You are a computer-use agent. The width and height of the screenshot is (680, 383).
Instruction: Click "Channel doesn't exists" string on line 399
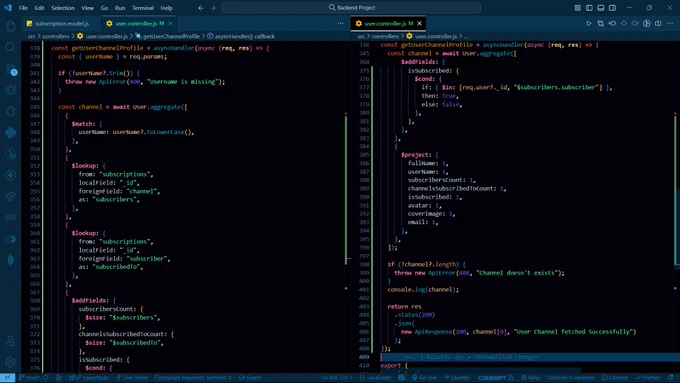(518, 273)
